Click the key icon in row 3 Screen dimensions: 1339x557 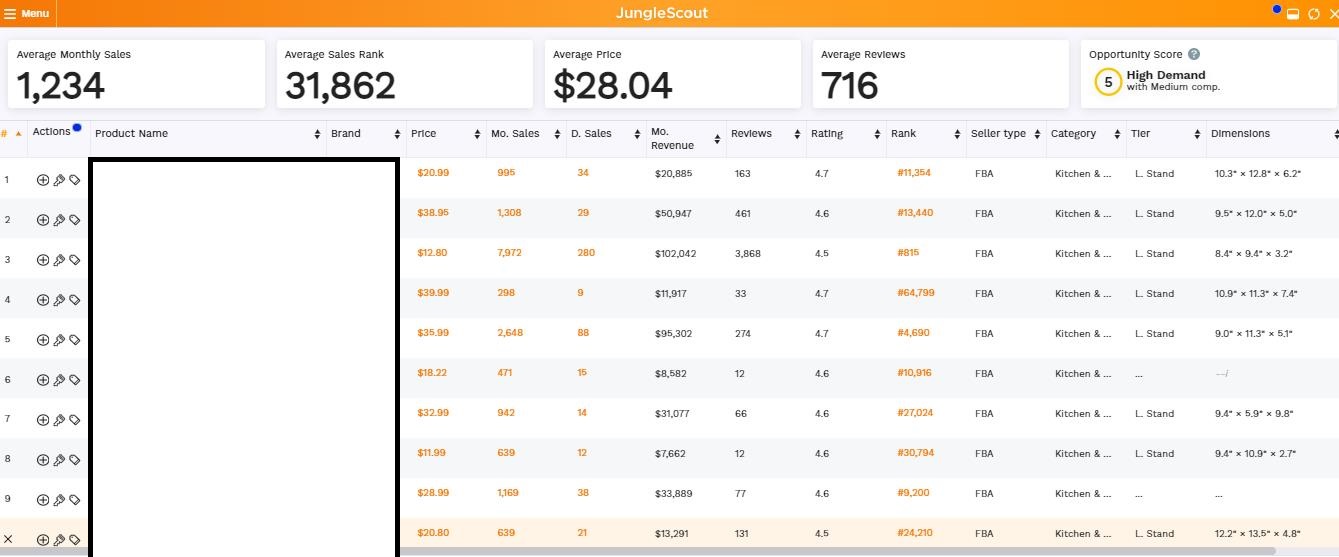tap(59, 260)
